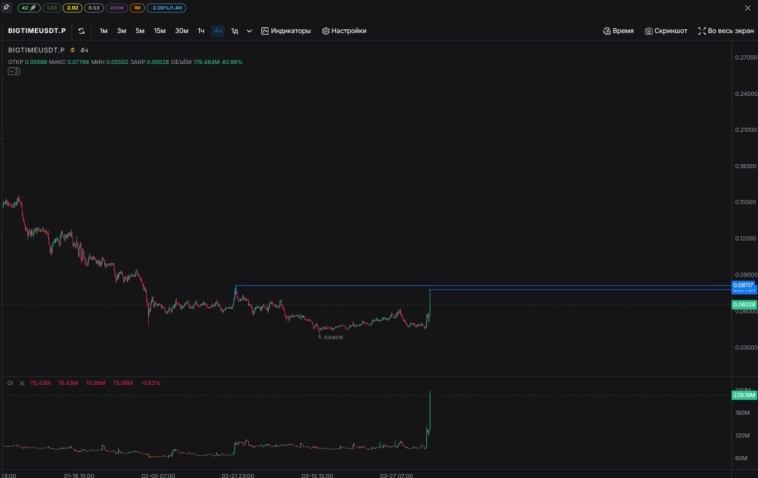758x478 pixels.
Task: Click the pin icon in top-left corner
Action: point(6,8)
